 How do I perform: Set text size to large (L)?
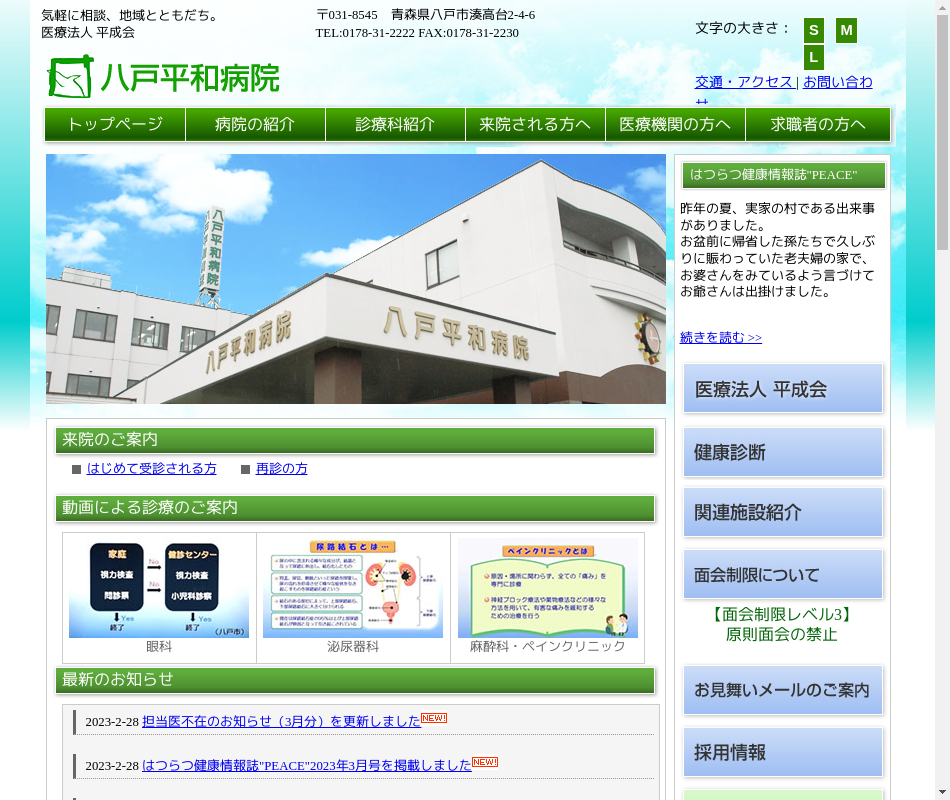[x=814, y=57]
